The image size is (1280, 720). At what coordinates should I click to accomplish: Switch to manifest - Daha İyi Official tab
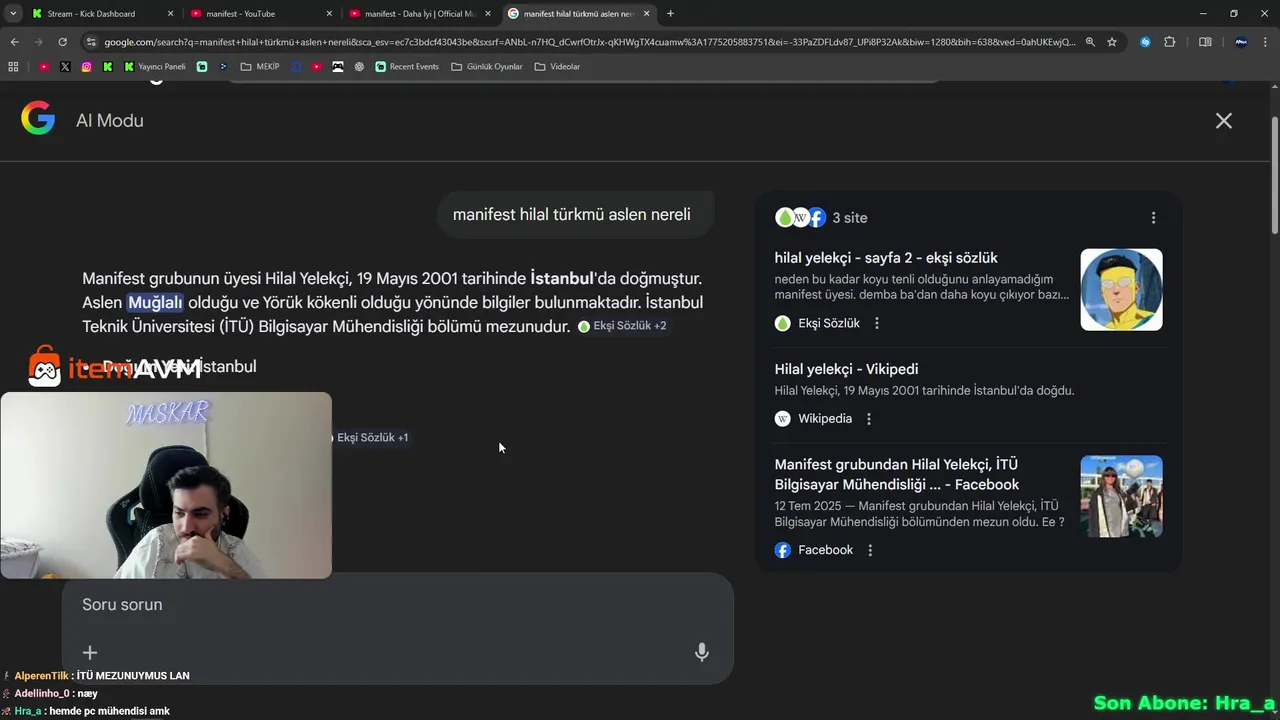419,13
